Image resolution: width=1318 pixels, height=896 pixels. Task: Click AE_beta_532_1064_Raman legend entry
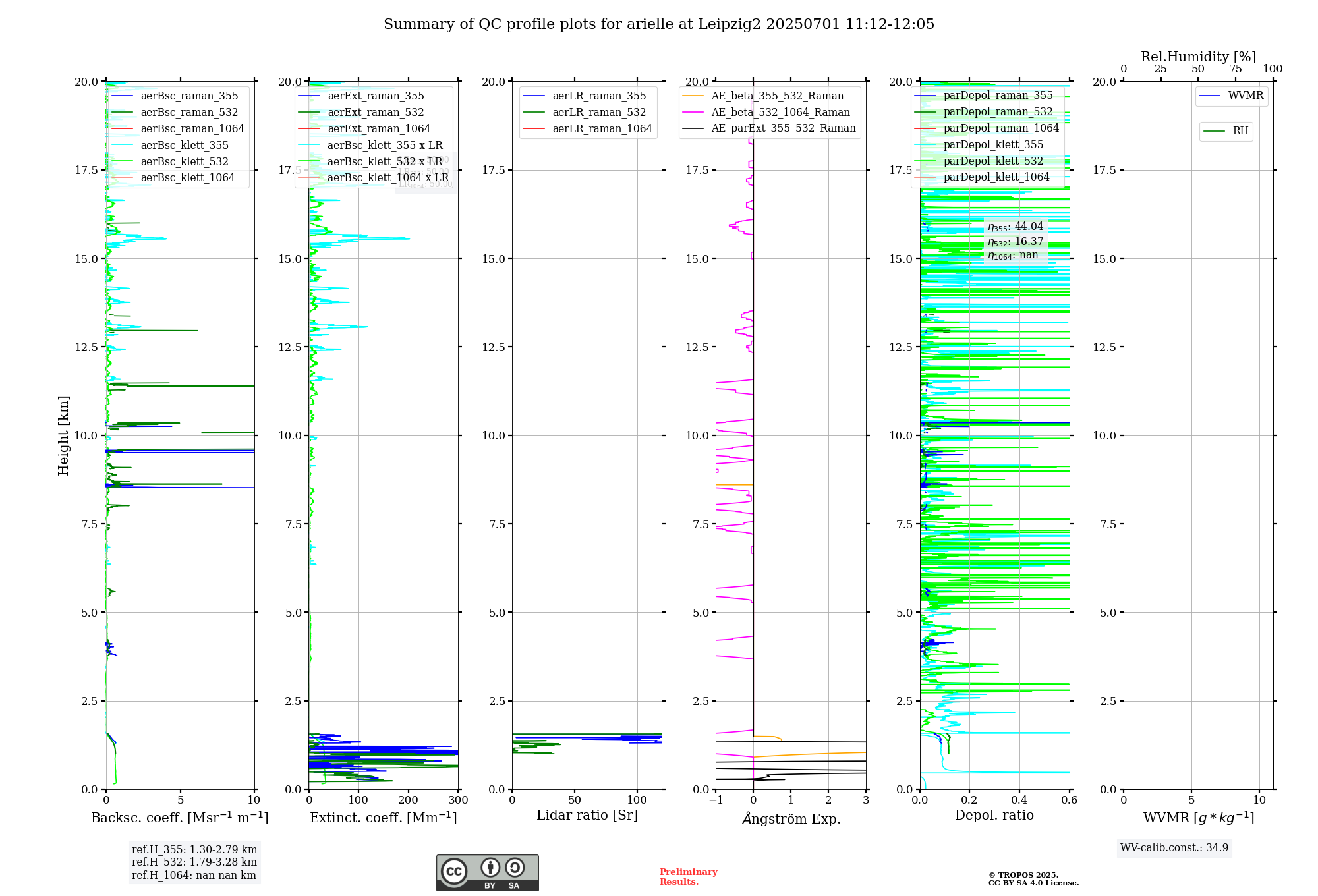[766, 113]
